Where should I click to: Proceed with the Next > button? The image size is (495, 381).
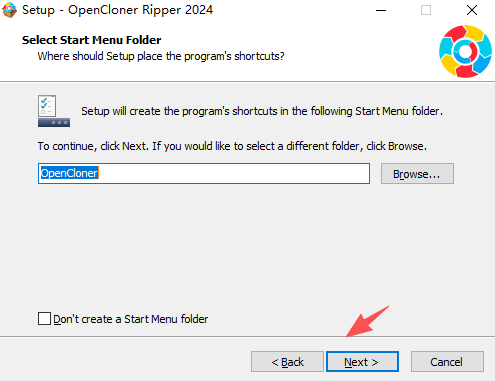click(x=362, y=361)
